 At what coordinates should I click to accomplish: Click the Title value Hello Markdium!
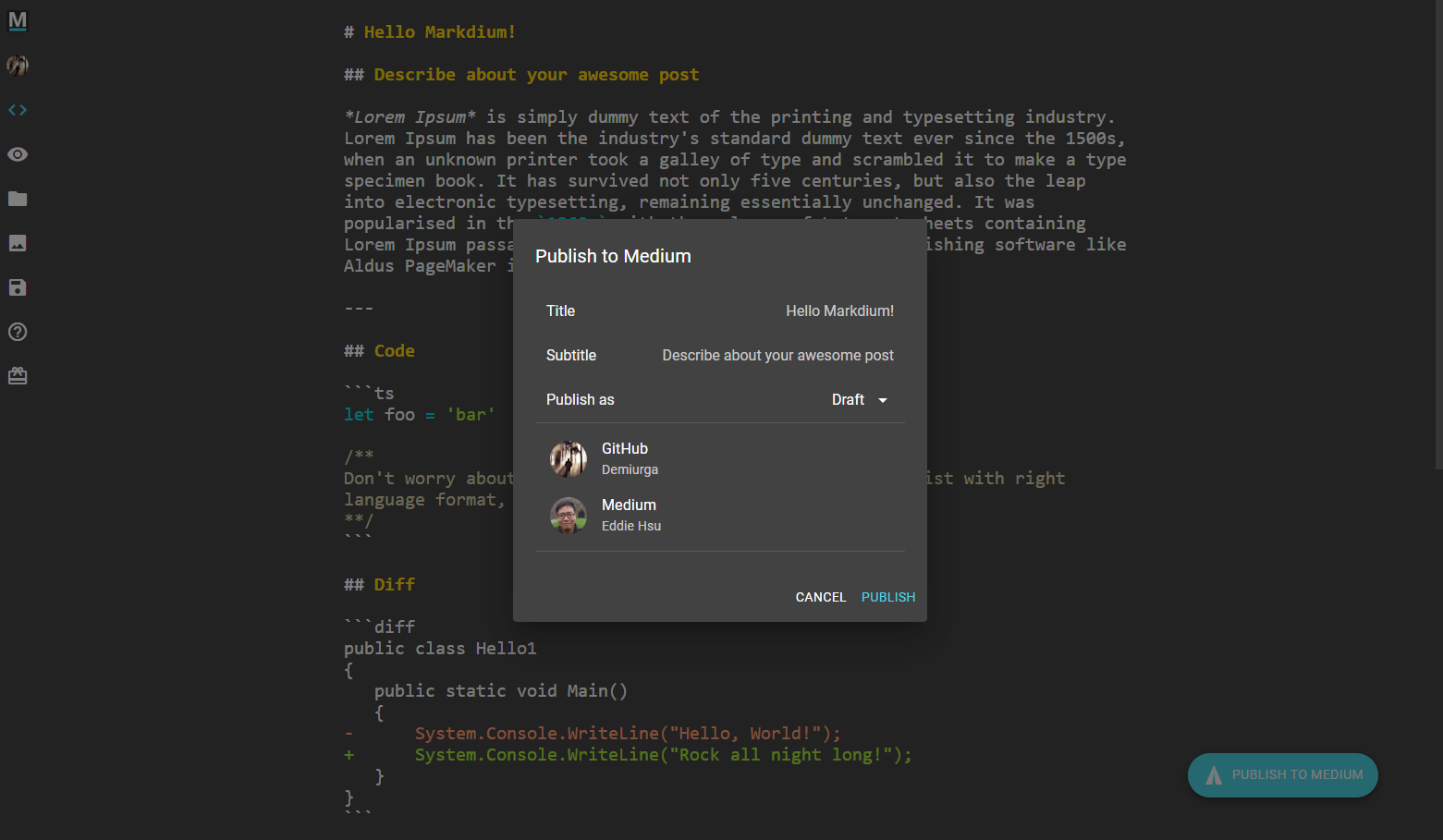coord(840,311)
